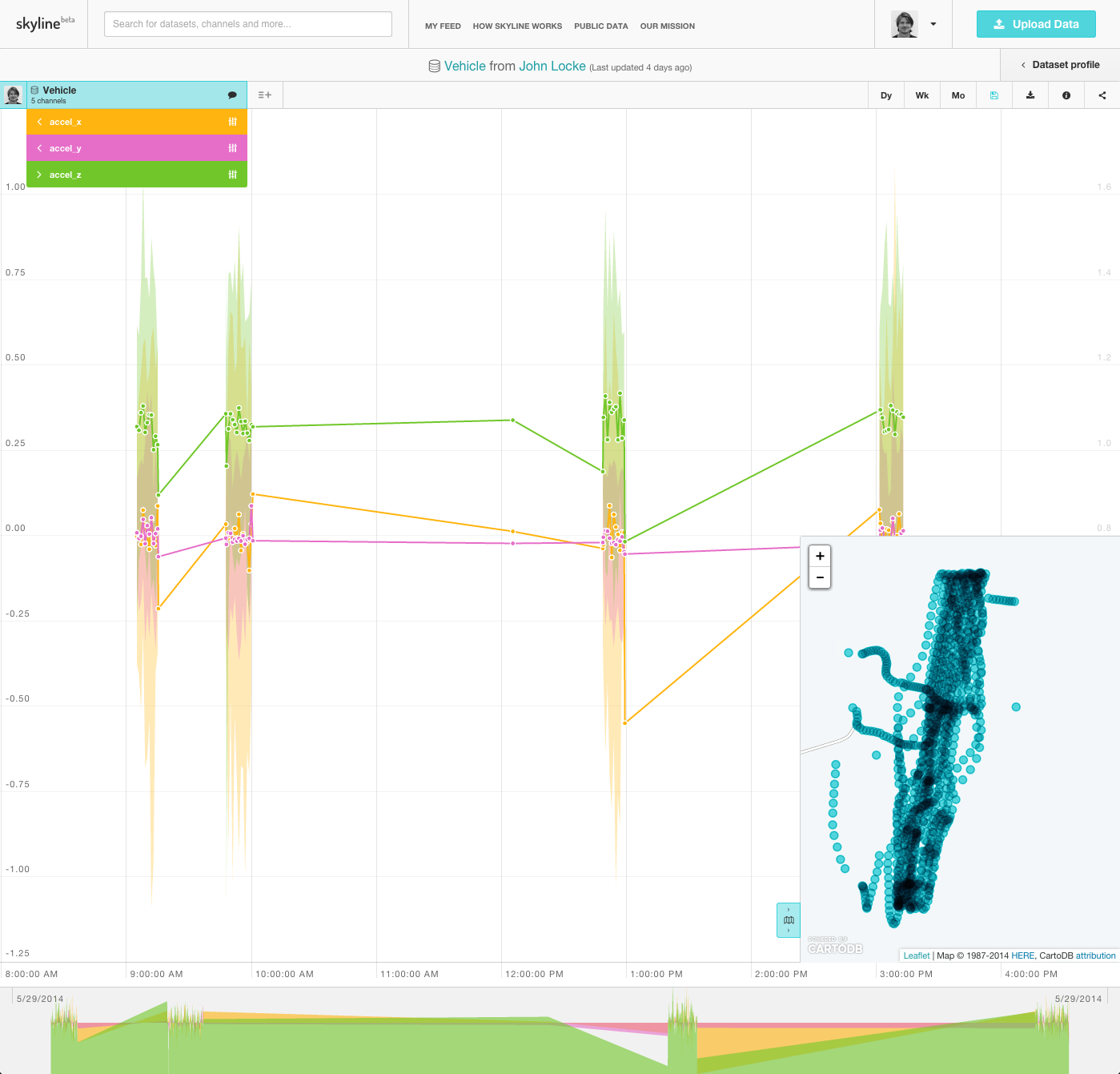
Task: Click the right chevron on accel_z
Action: point(39,175)
